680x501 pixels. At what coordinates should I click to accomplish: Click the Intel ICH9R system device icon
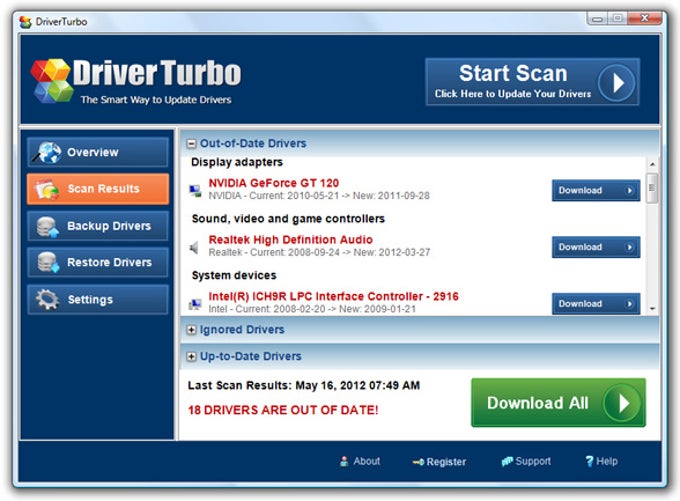pos(195,305)
